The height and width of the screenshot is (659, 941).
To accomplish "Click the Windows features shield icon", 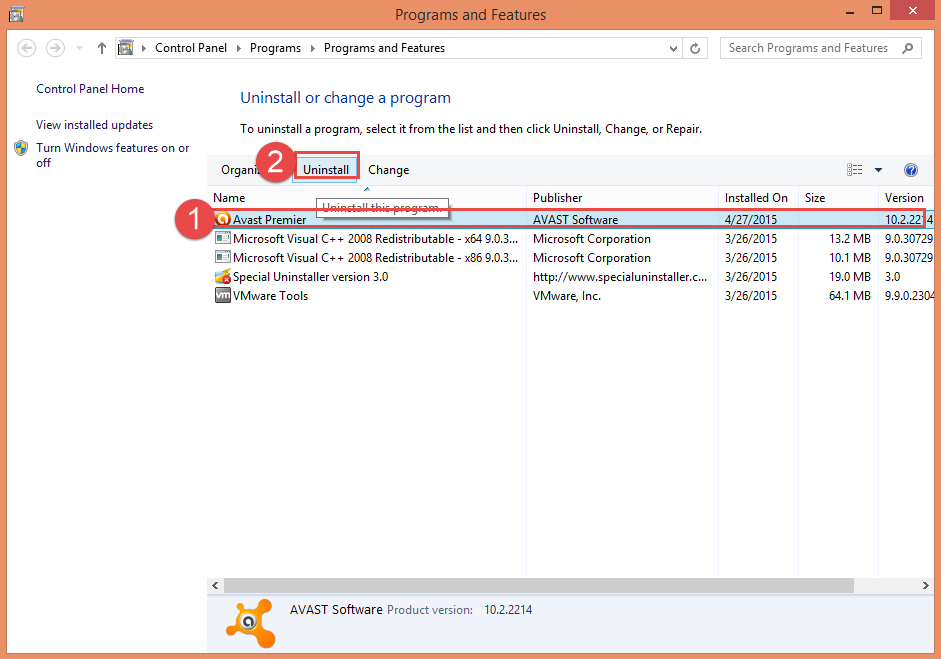I will point(21,148).
